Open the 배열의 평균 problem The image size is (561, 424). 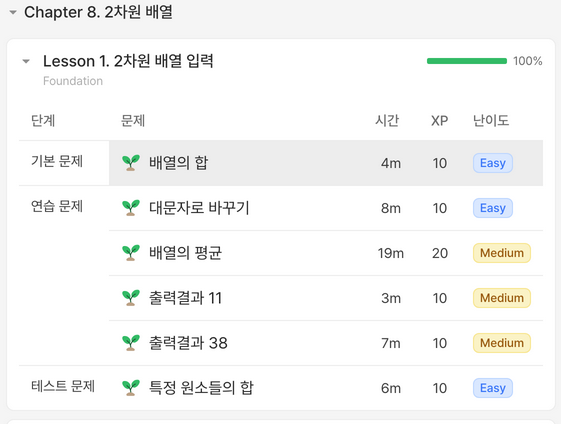(x=185, y=253)
